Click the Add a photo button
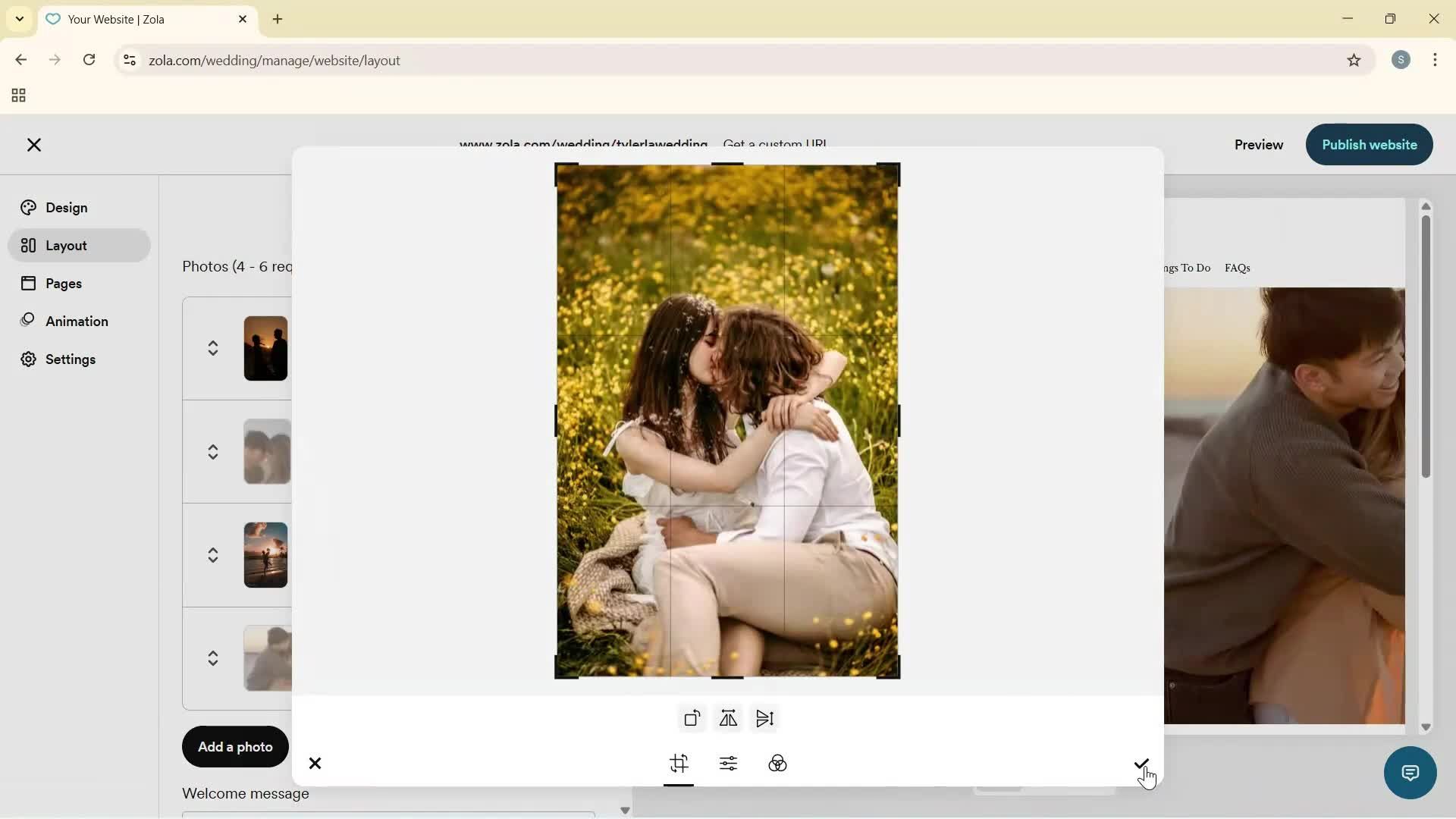The height and width of the screenshot is (819, 1456). tap(234, 746)
